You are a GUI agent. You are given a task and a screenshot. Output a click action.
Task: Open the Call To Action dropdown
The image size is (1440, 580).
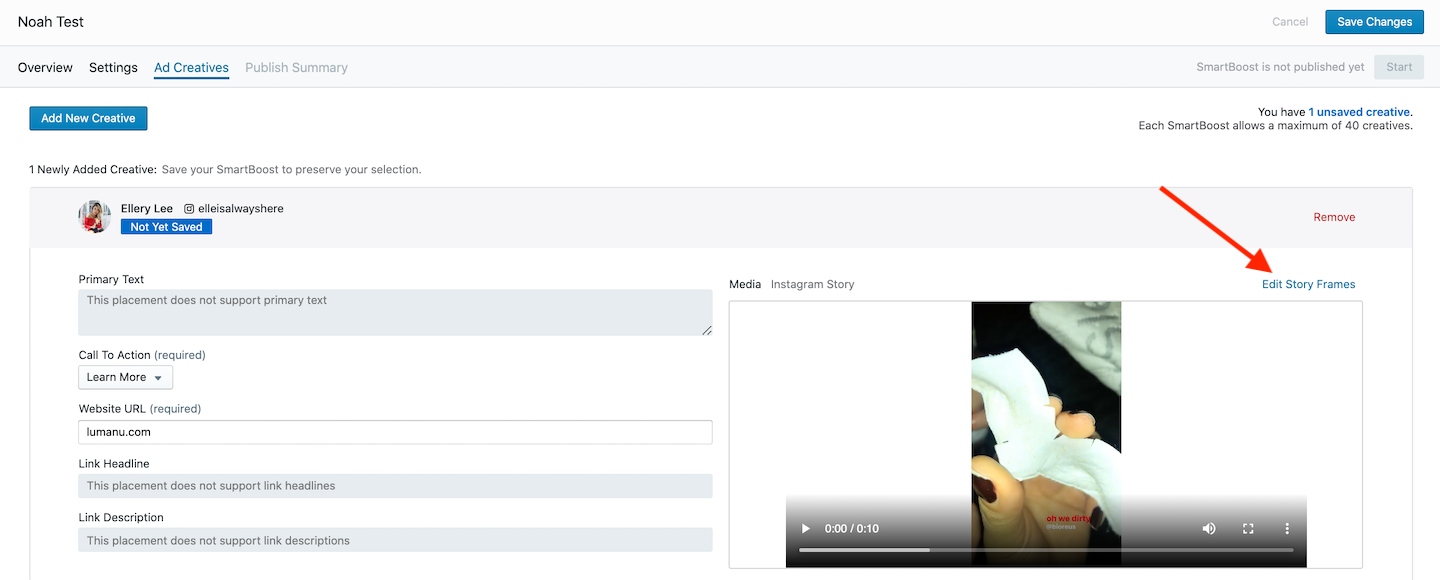tap(126, 377)
